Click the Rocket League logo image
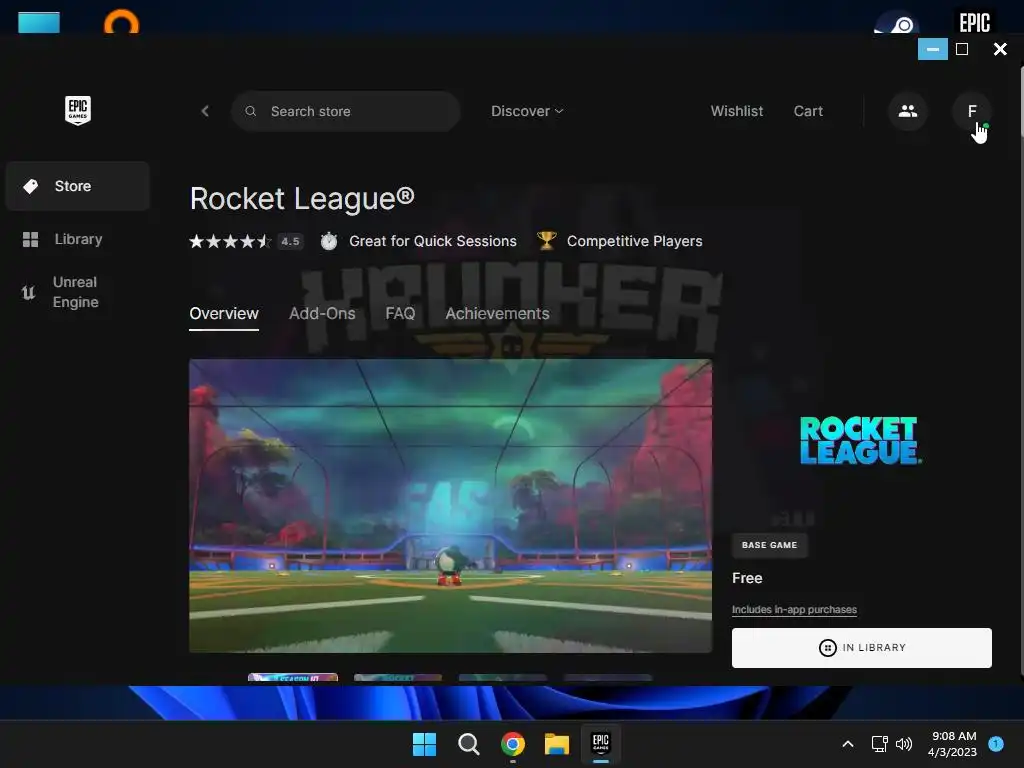The image size is (1024, 768). tap(860, 441)
